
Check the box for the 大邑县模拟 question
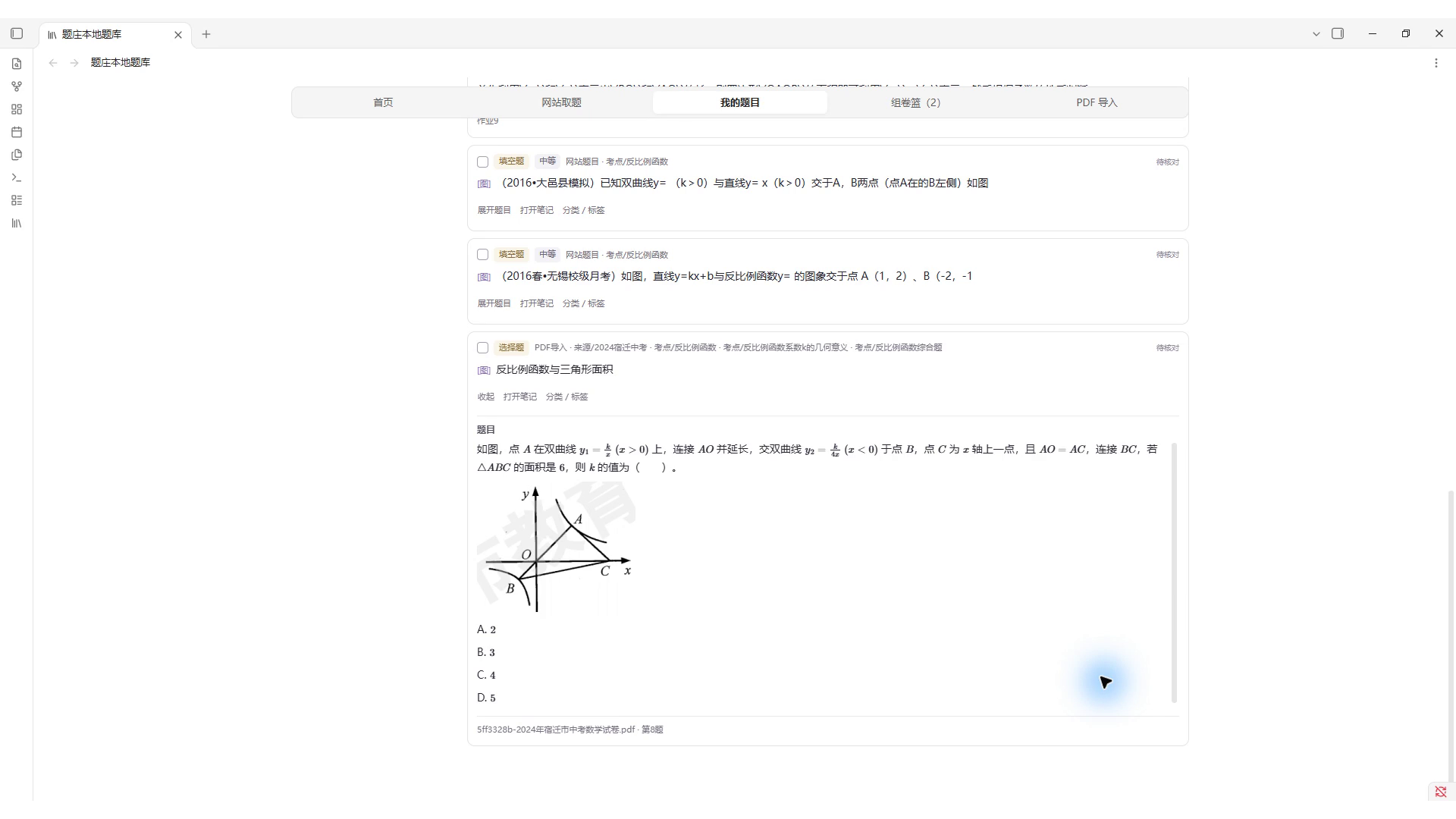coord(482,162)
